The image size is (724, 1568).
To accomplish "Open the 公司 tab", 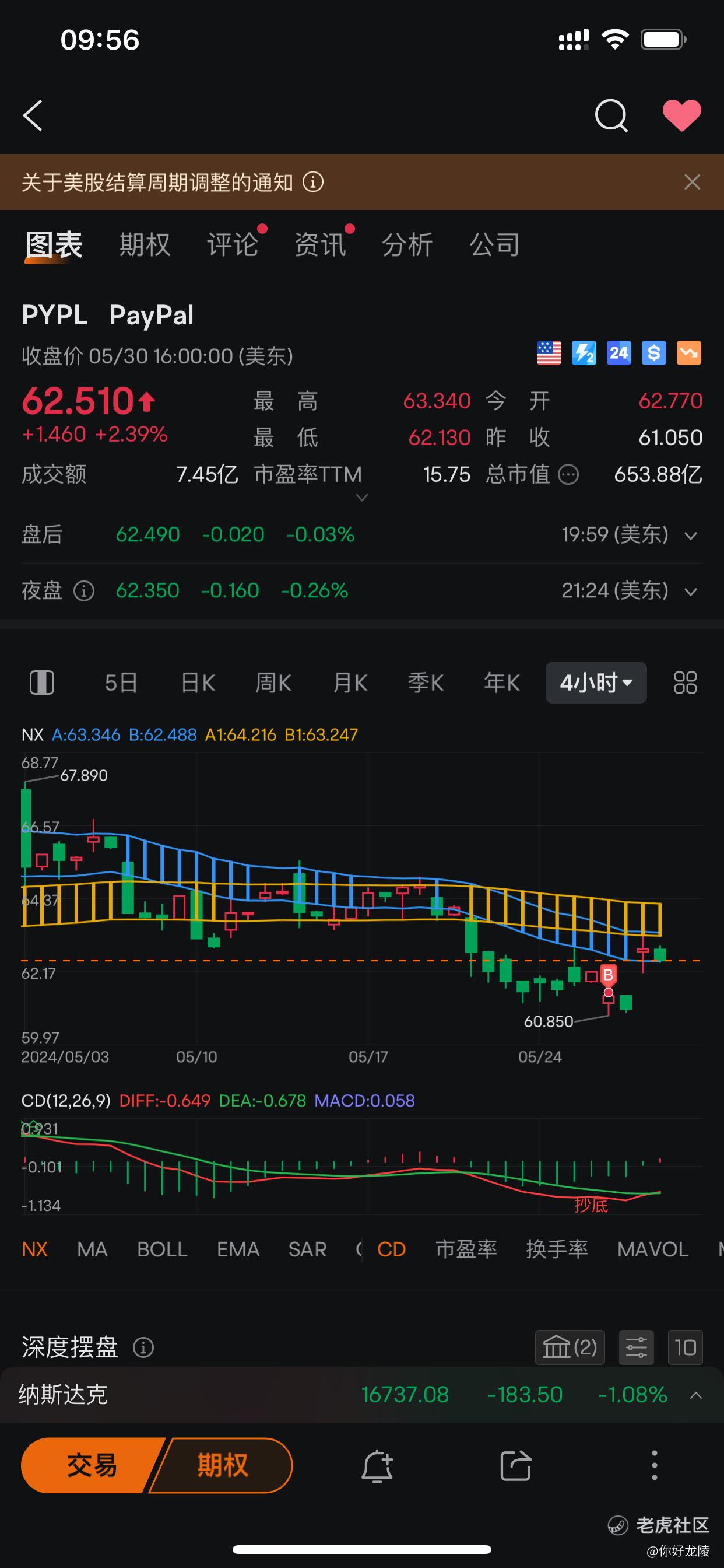I will [x=495, y=244].
